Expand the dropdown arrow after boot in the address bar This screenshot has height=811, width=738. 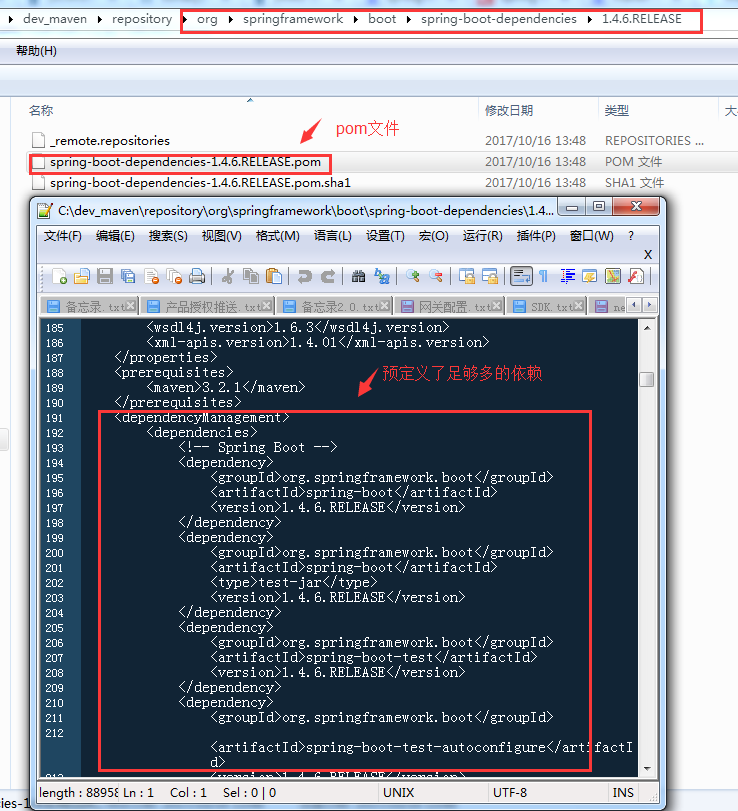[409, 20]
